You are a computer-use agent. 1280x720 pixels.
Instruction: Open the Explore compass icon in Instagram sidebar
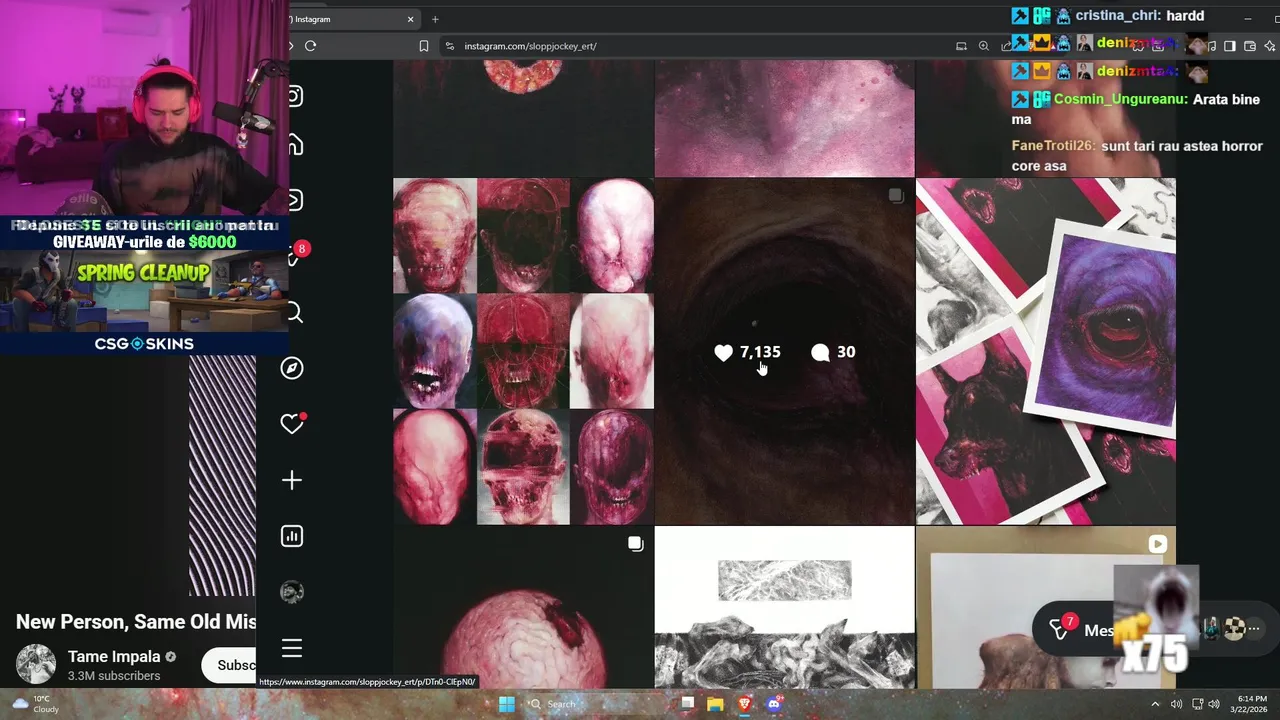point(292,368)
